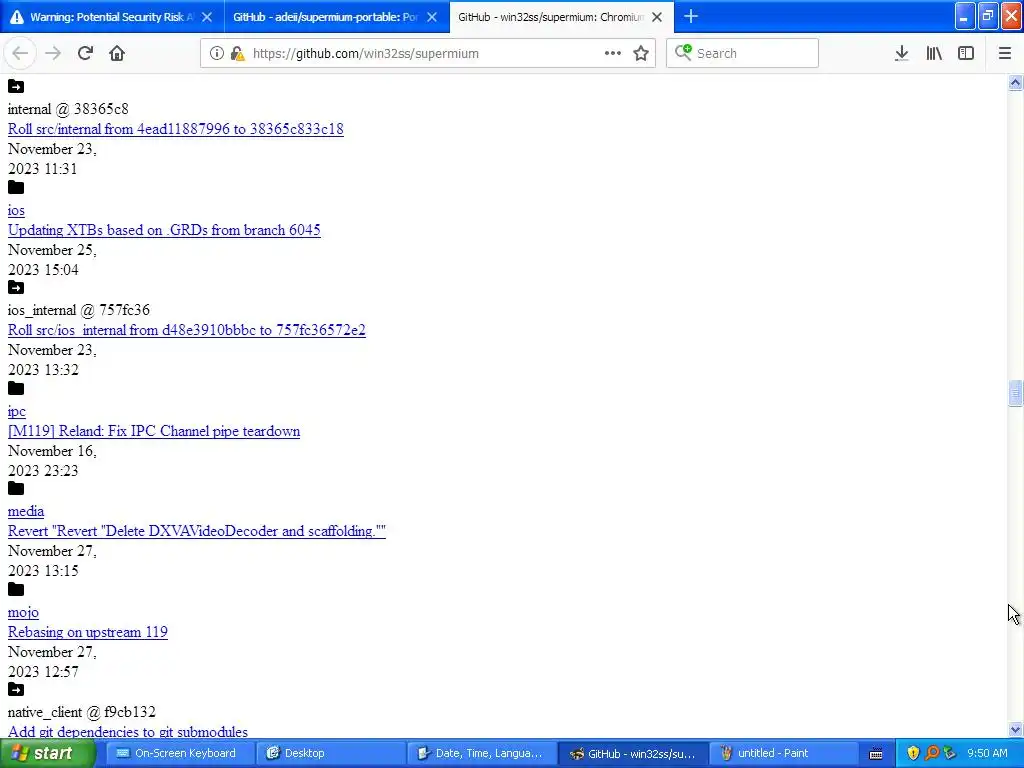Go to the browser home page
This screenshot has width=1024, height=768.
[x=117, y=54]
